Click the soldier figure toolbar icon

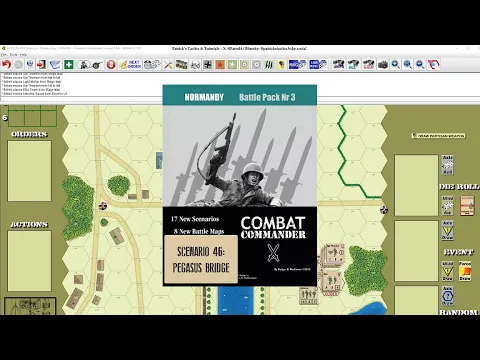pyautogui.click(x=83, y=64)
